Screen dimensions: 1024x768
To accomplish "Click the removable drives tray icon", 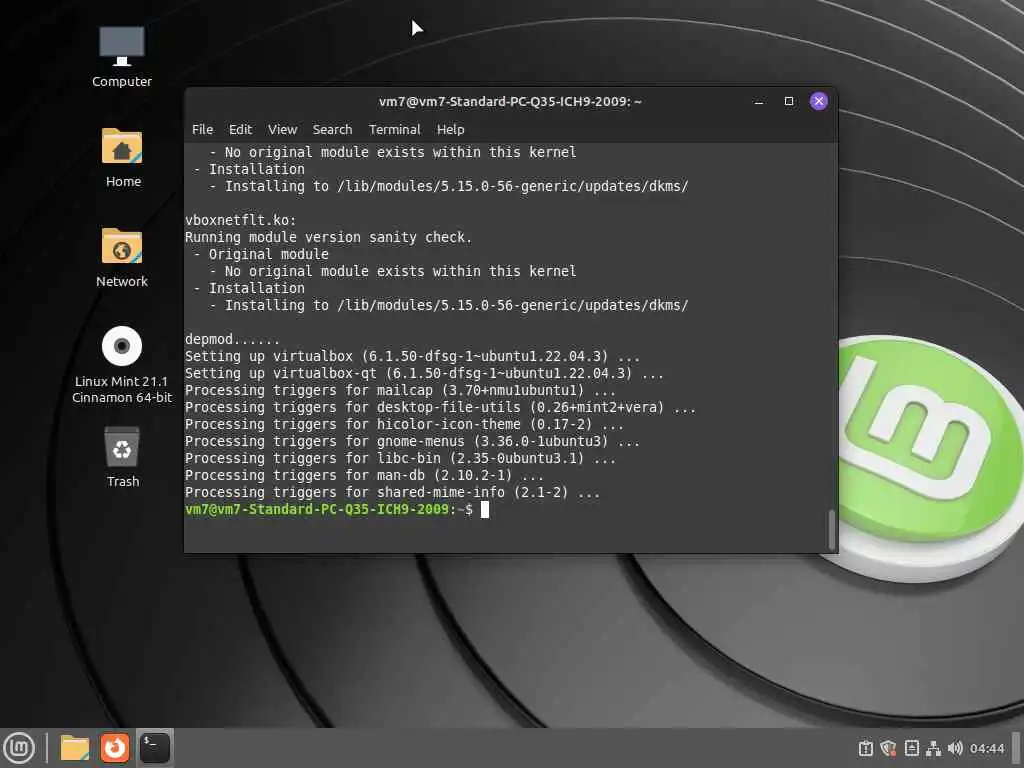I will point(912,748).
